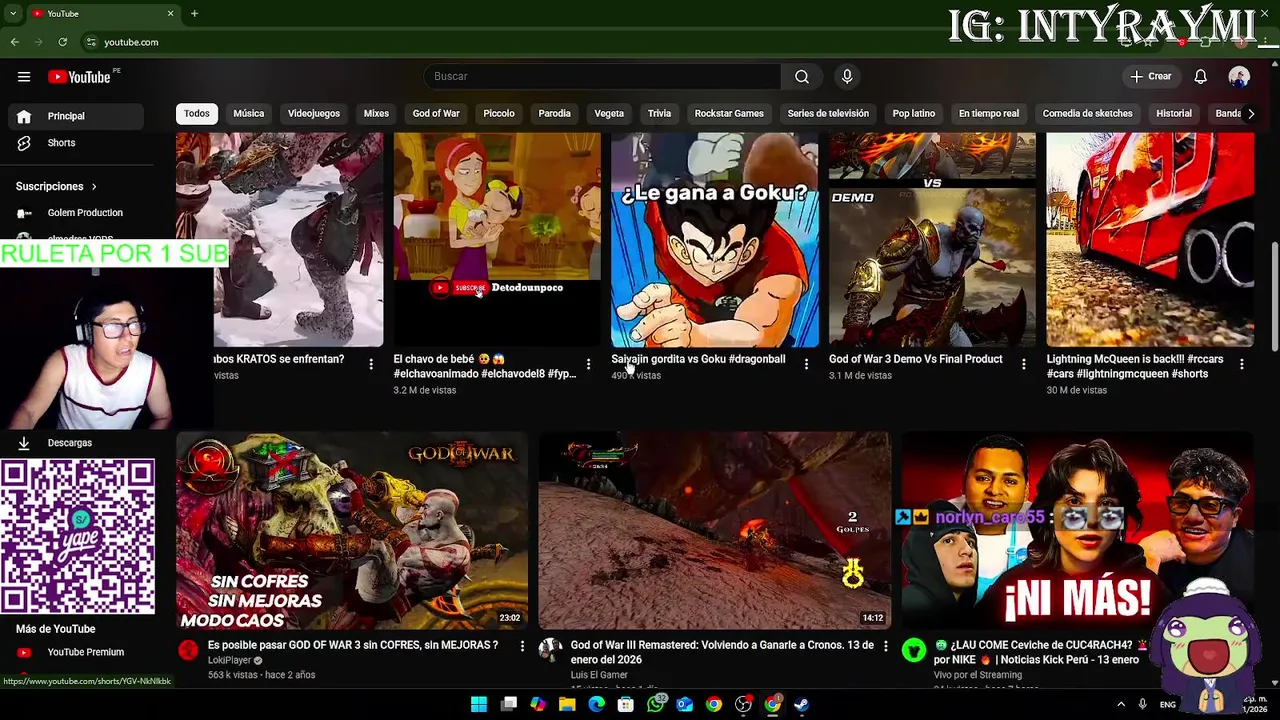Expand the Suscripciones section
Screen dimensions: 1280x720
(x=56, y=186)
